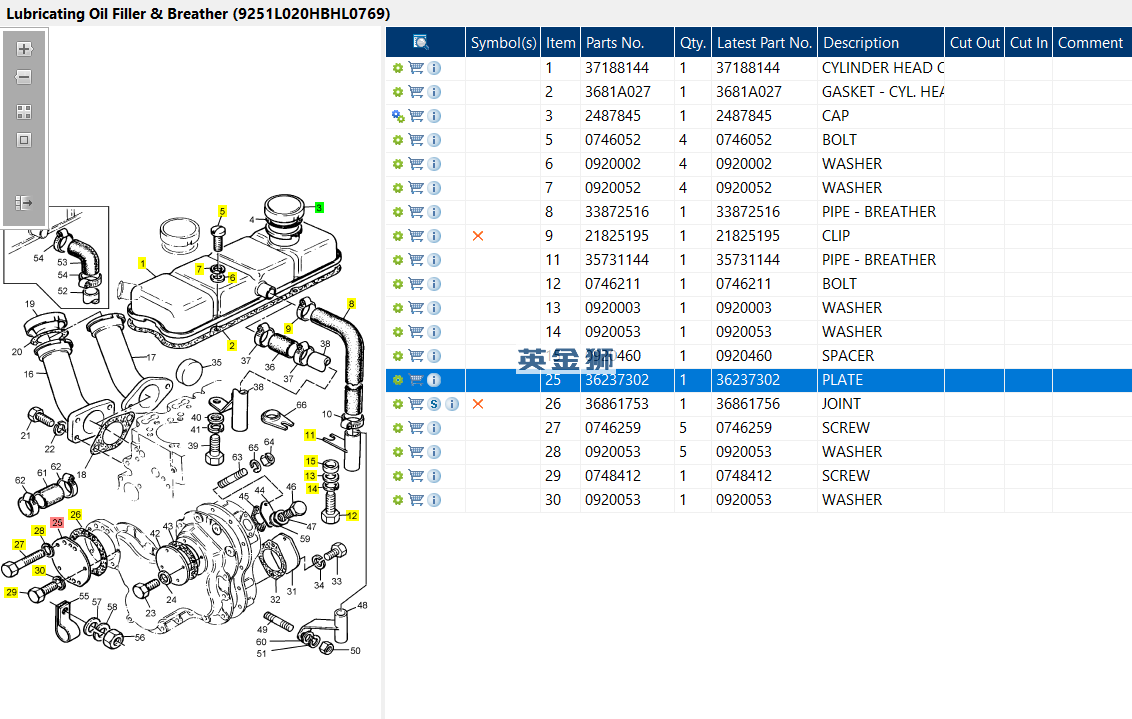Click the Cut In column header
The width and height of the screenshot is (1132, 719).
point(1029,43)
